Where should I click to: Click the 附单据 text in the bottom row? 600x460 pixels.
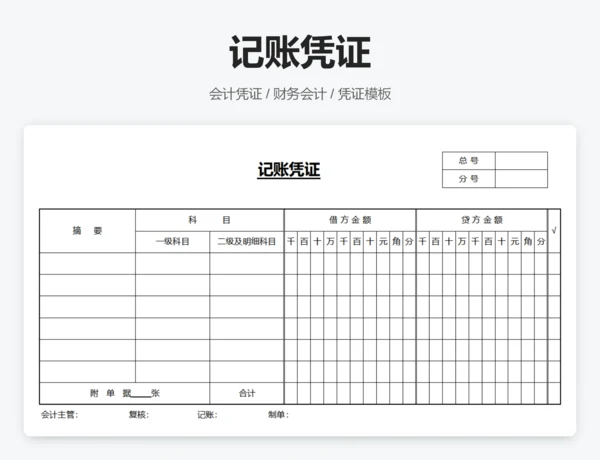(110, 393)
